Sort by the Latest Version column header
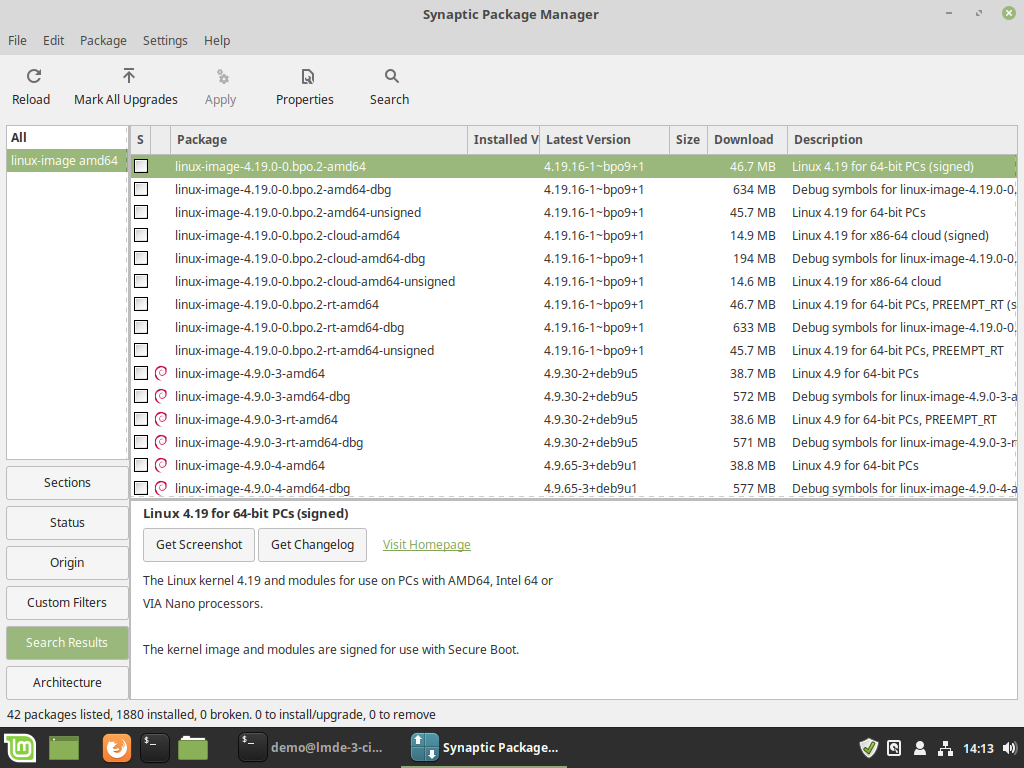This screenshot has width=1024, height=768. pyautogui.click(x=605, y=140)
